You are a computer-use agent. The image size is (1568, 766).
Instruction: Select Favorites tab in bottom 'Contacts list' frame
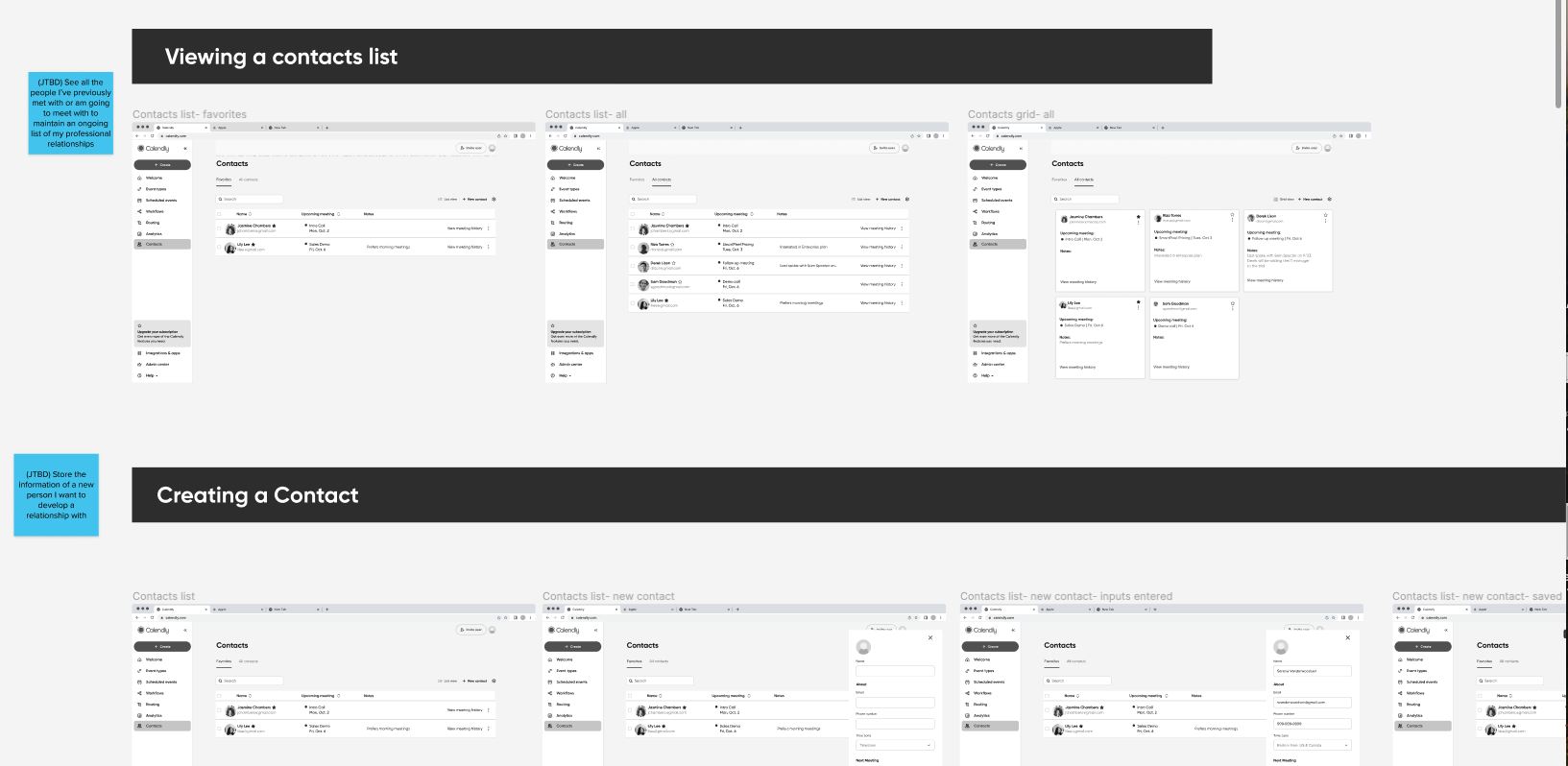point(224,661)
